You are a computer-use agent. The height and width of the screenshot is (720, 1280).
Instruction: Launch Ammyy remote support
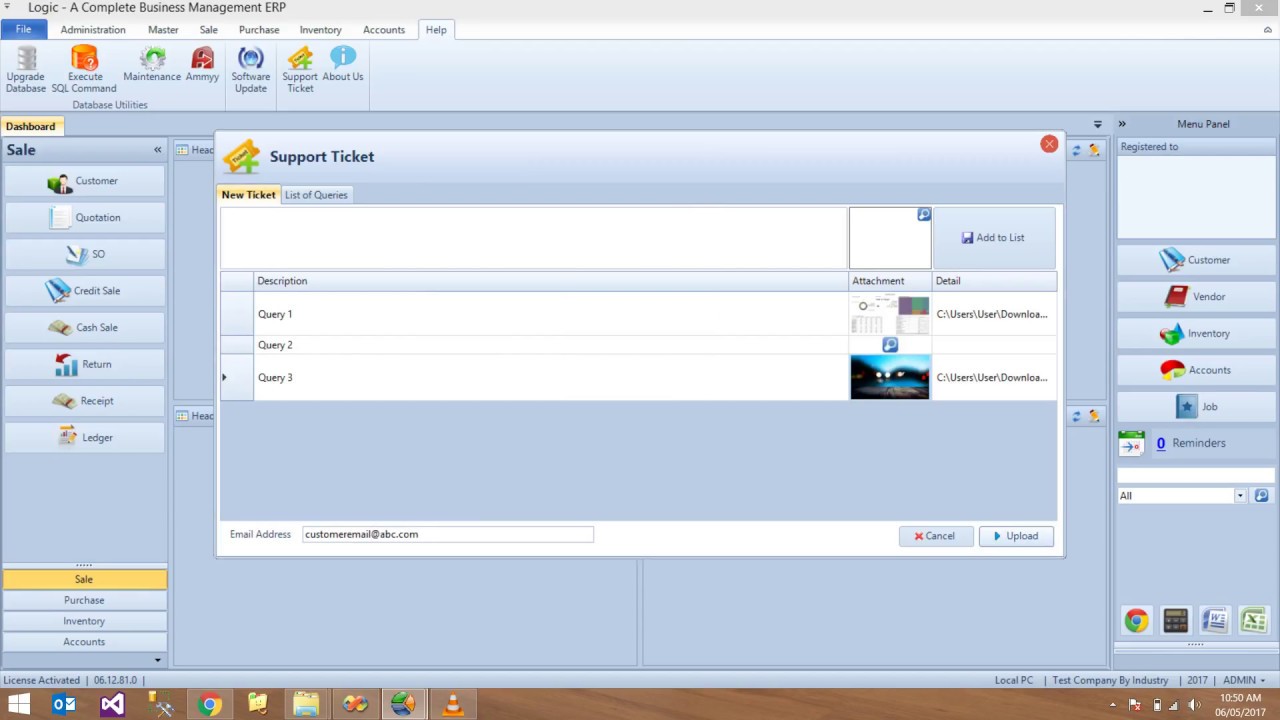coord(202,64)
